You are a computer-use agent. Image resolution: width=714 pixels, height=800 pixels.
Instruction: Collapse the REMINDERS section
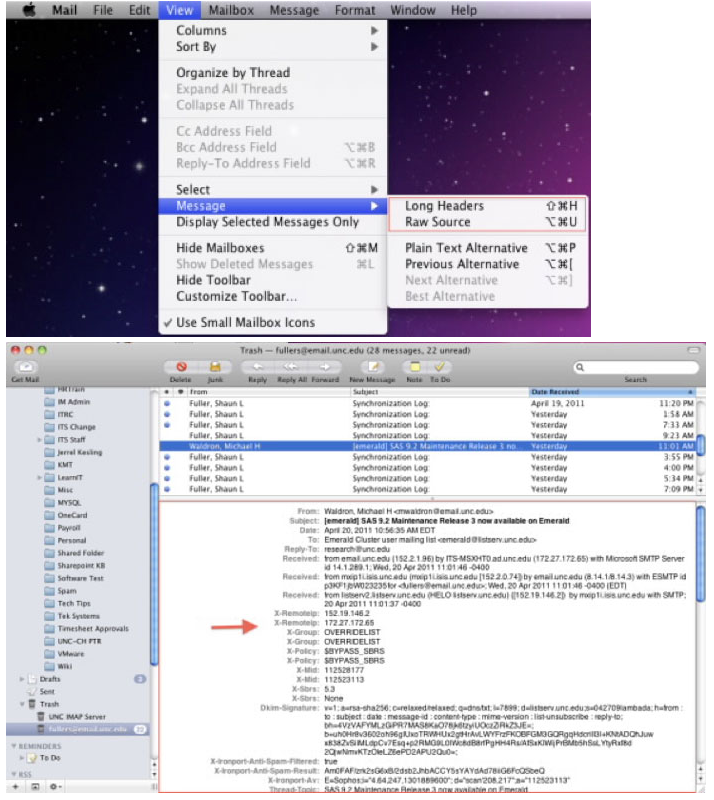pyautogui.click(x=14, y=746)
